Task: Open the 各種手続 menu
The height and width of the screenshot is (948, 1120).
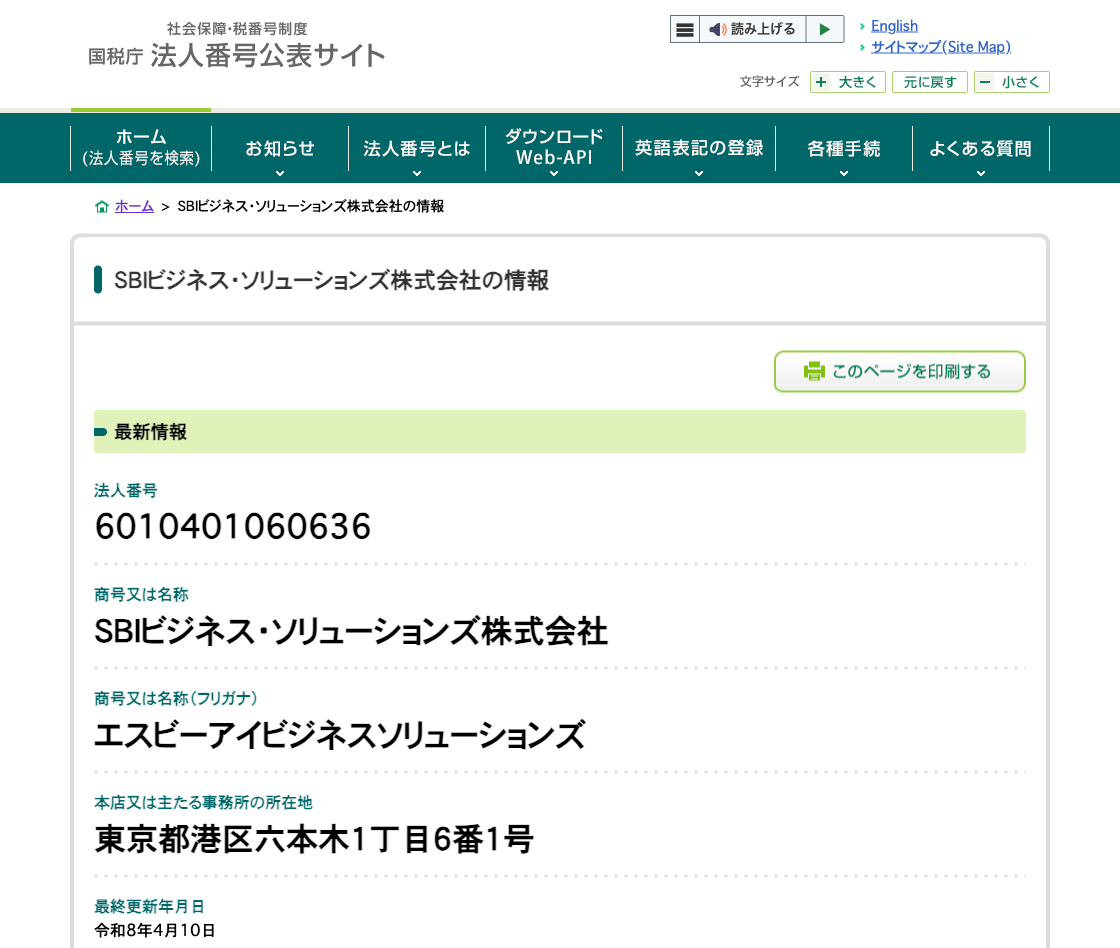Action: 844,148
